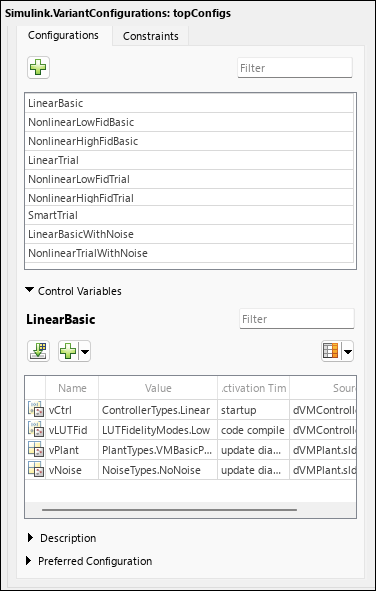This screenshot has width=376, height=591.
Task: Click vPlant's dVMPlant.sl source cell
Action: 323,450
